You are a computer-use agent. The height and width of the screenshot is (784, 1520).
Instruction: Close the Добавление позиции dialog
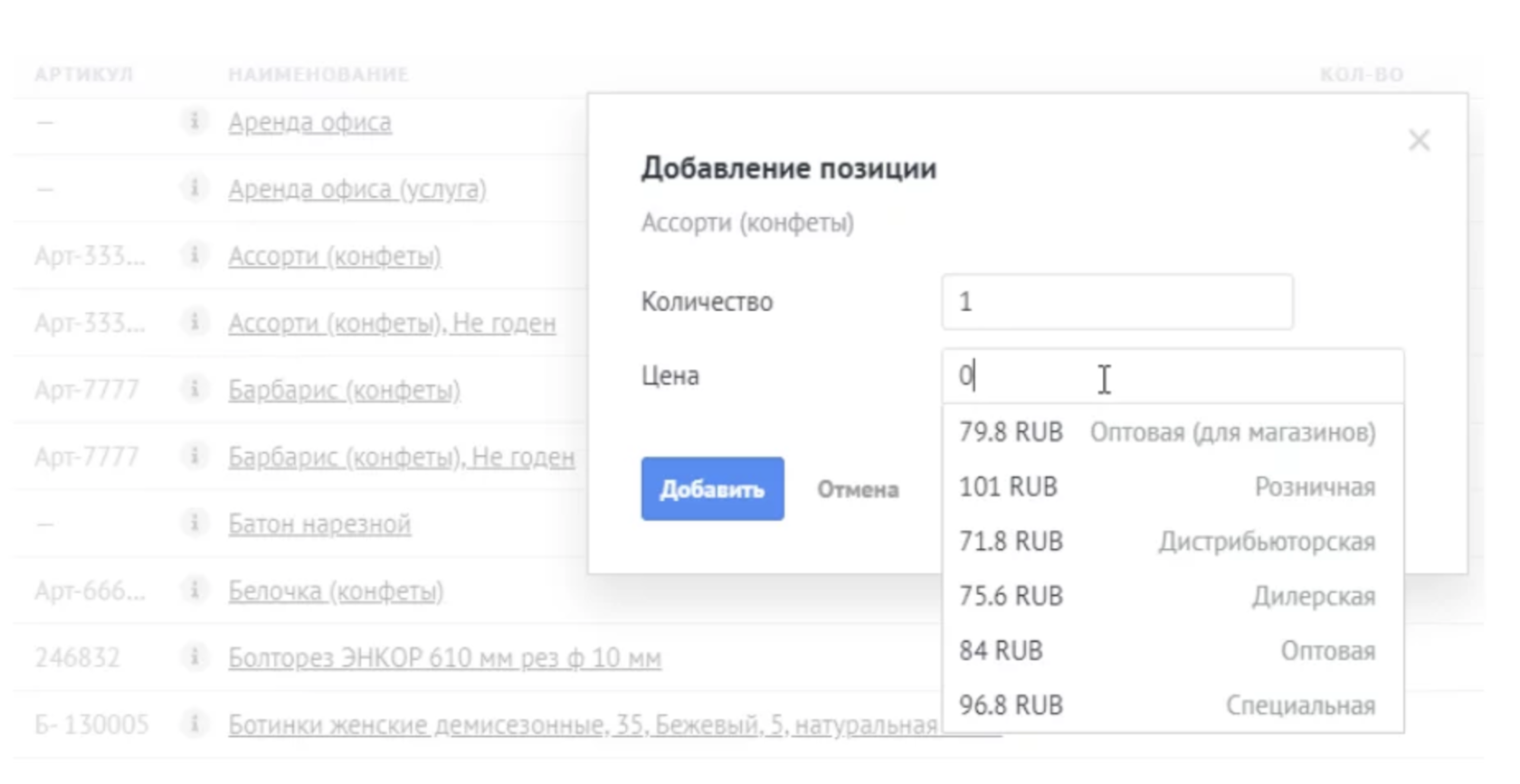pyautogui.click(x=1419, y=140)
